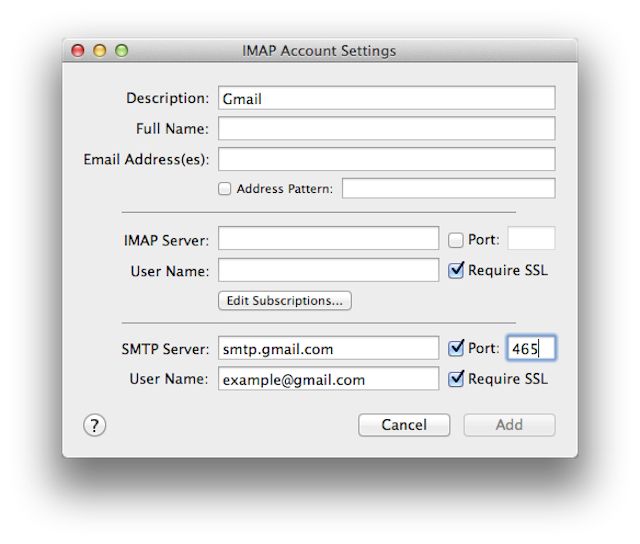This screenshot has height=544, width=640.
Task: Click the Description label
Action: 167,98
